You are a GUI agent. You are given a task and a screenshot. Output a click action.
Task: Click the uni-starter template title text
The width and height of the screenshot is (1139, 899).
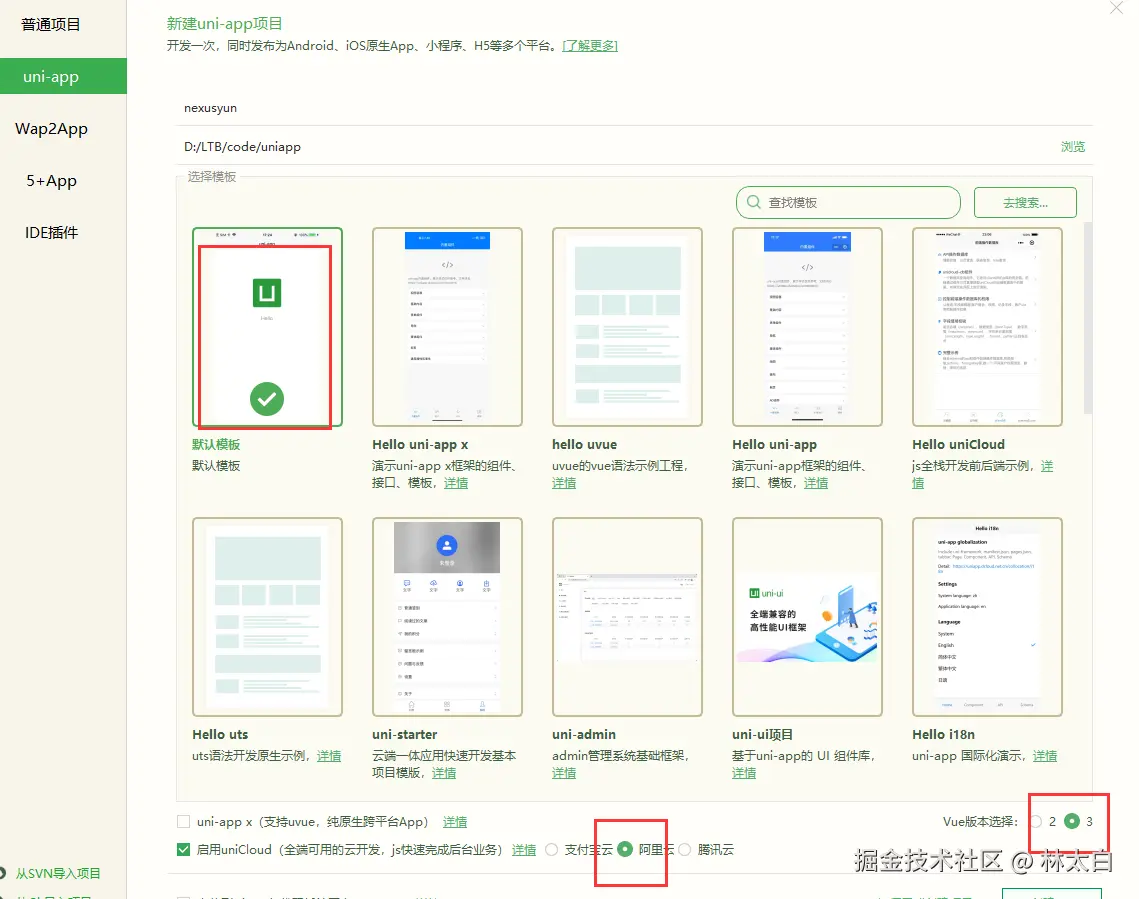[405, 734]
